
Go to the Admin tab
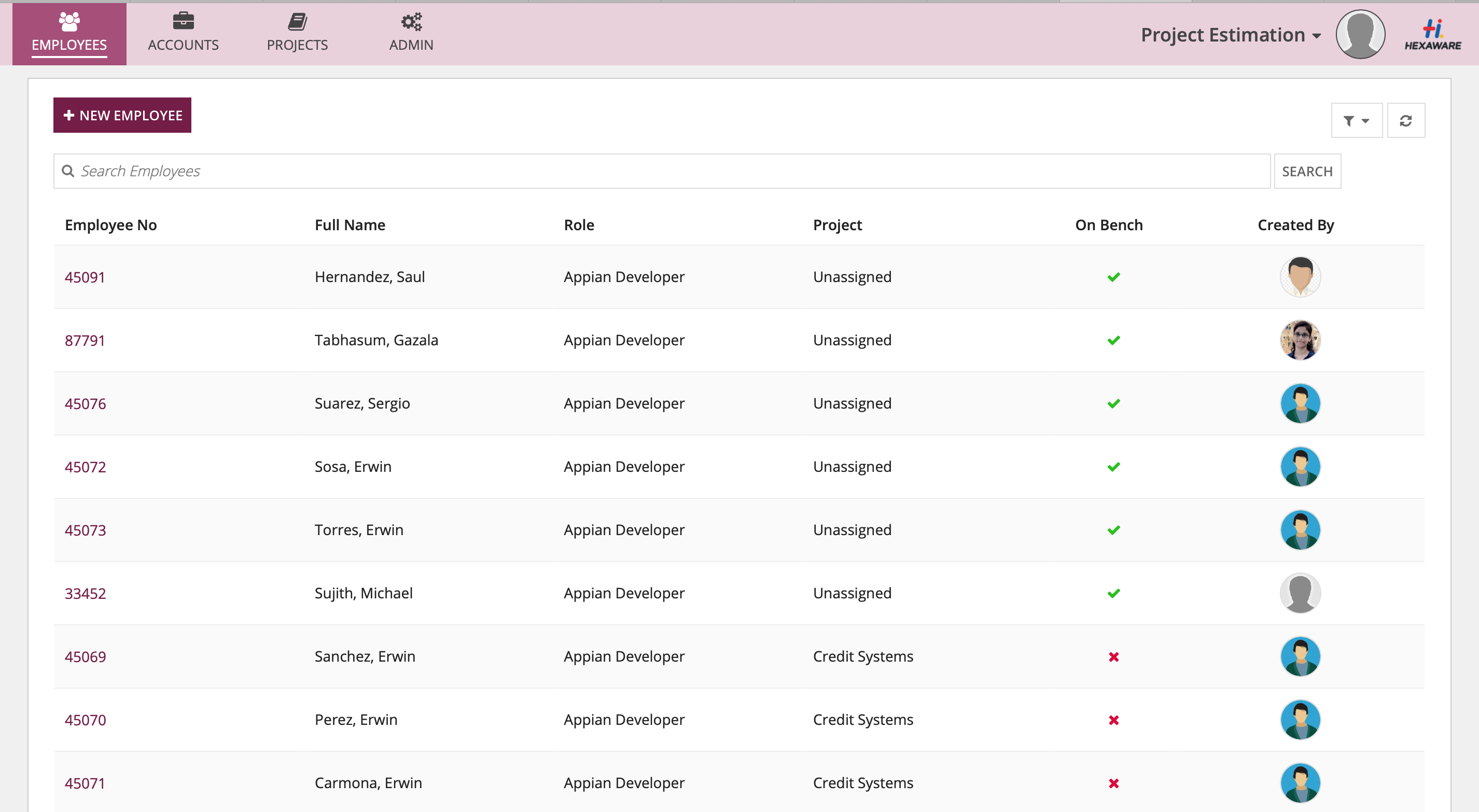coord(411,33)
